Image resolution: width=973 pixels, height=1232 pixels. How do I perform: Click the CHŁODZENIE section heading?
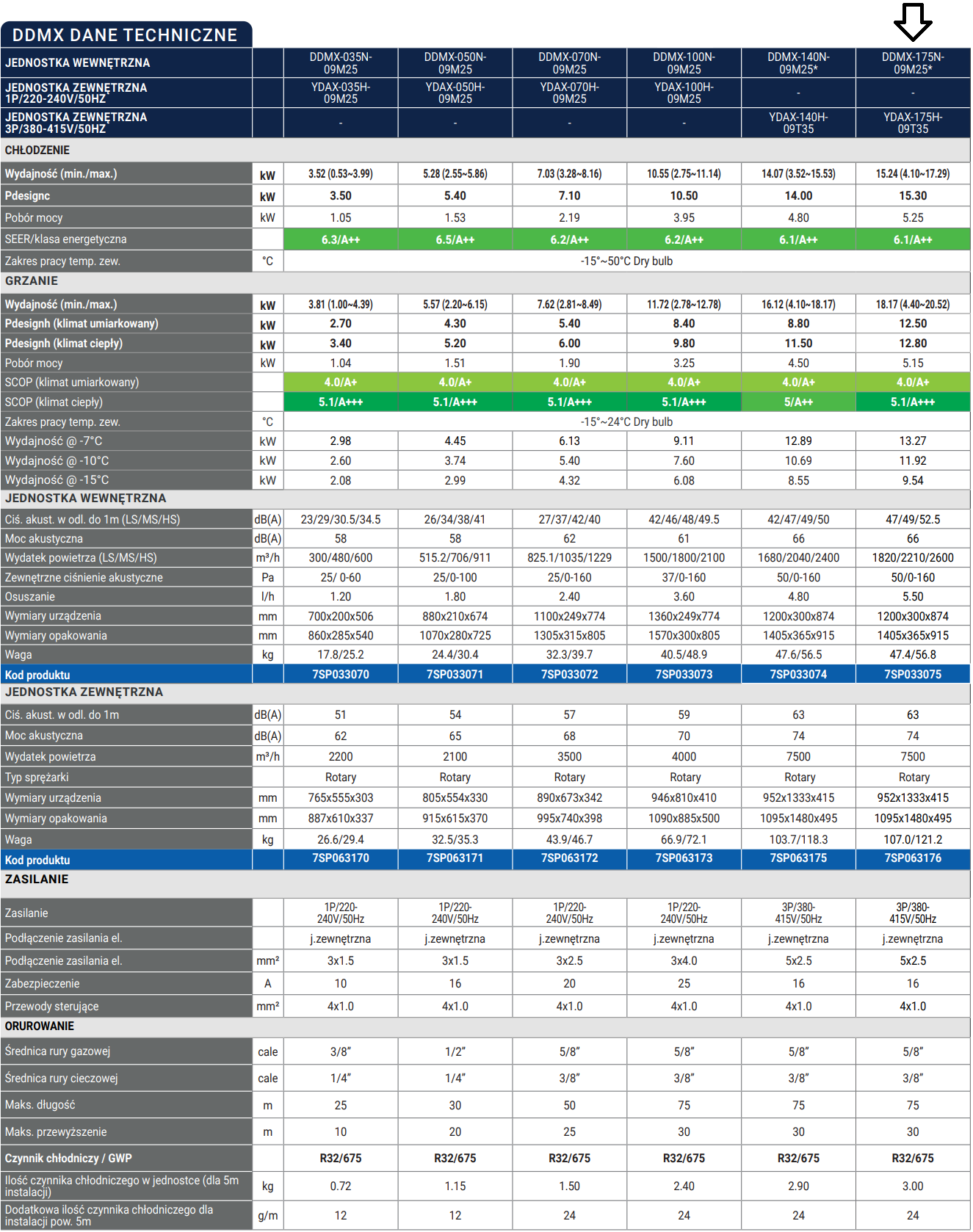[37, 150]
